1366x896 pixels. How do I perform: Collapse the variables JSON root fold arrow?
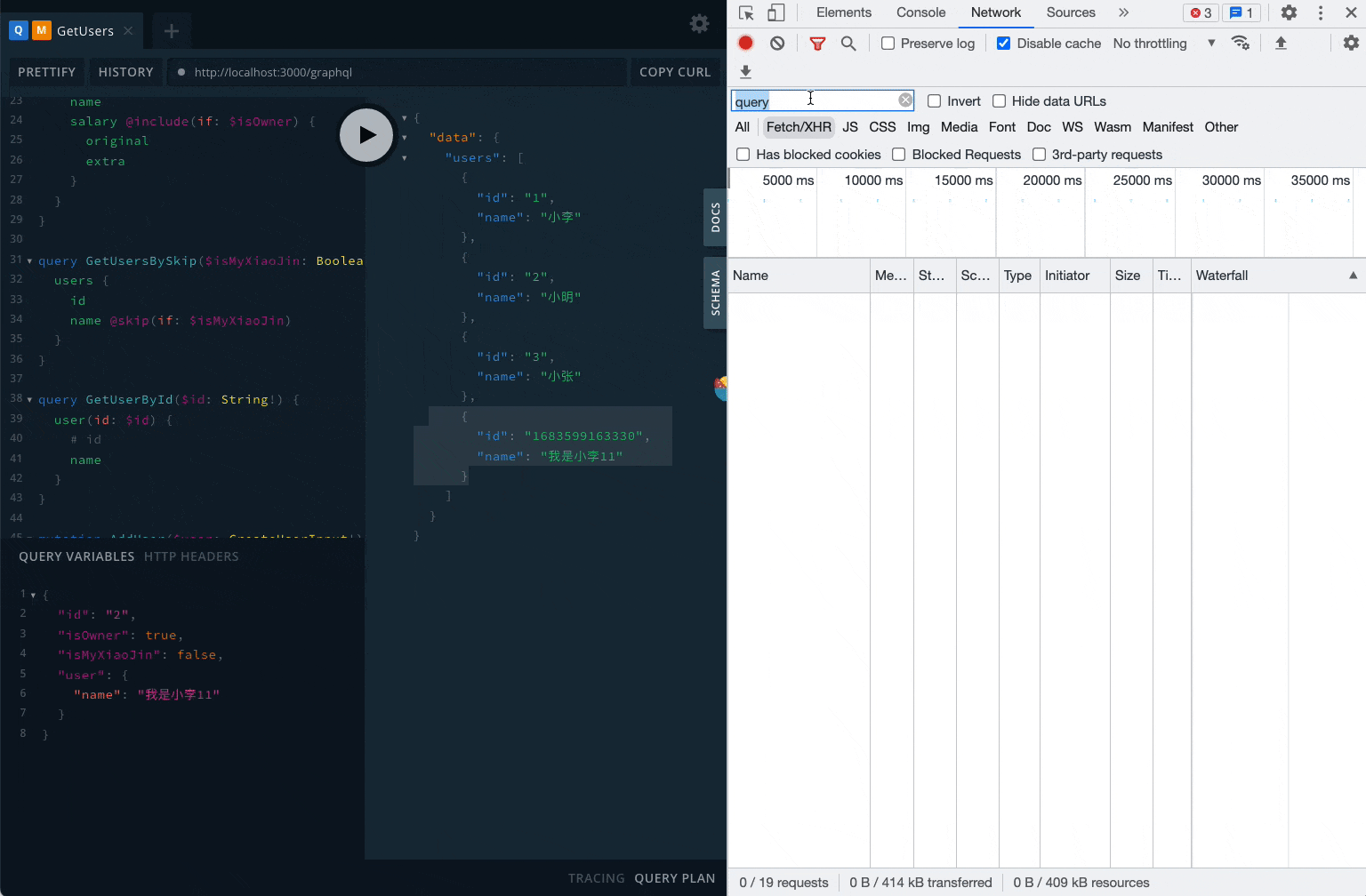(33, 595)
